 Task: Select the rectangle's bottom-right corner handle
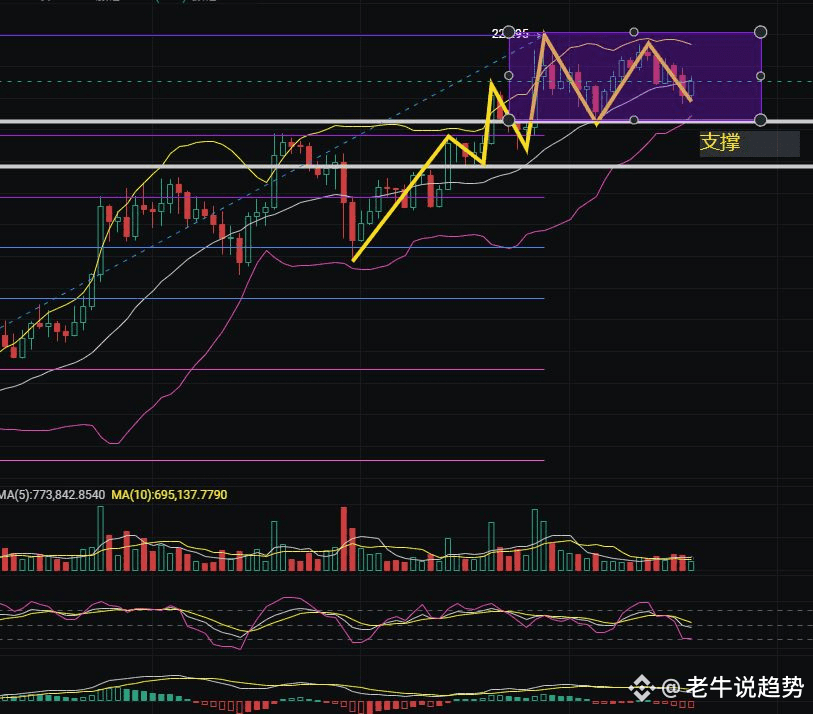tap(760, 120)
